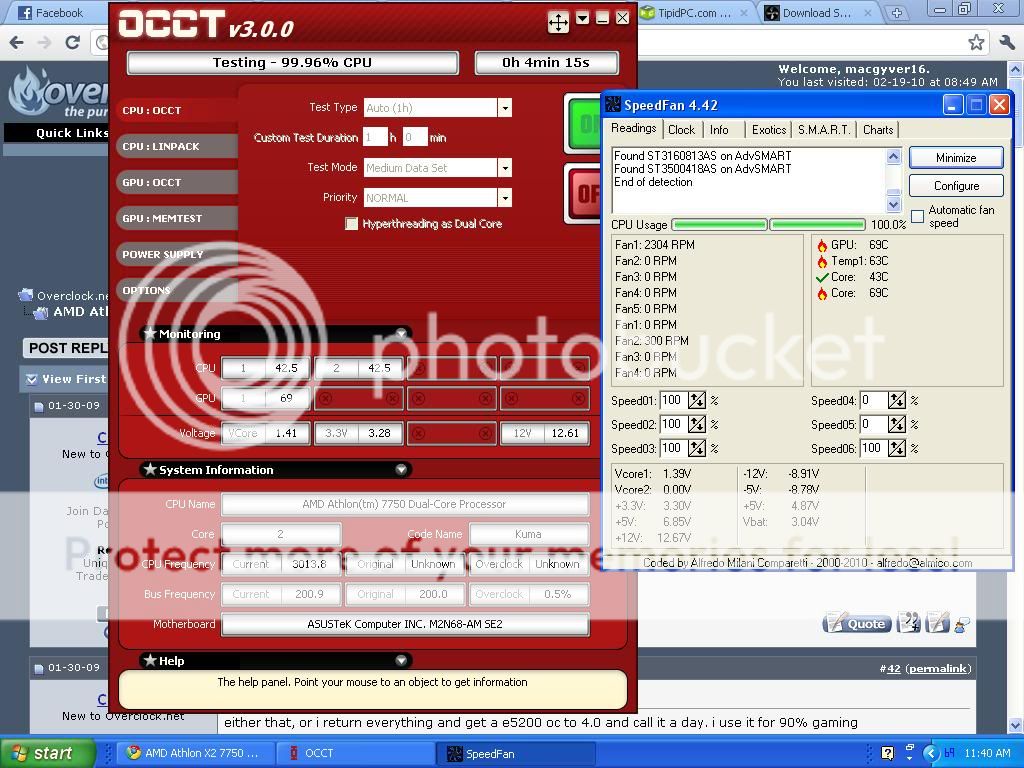Viewport: 1024px width, 768px height.
Task: Click the Speed06 spin button
Action: tap(896, 448)
